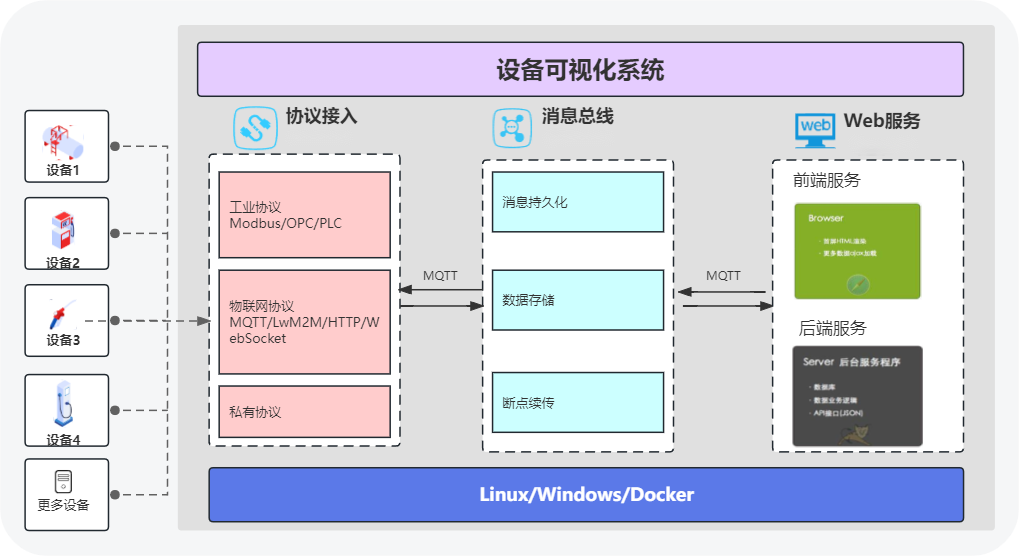Click the 协议接入 plug icon
1020x556 pixels.
coord(255,128)
